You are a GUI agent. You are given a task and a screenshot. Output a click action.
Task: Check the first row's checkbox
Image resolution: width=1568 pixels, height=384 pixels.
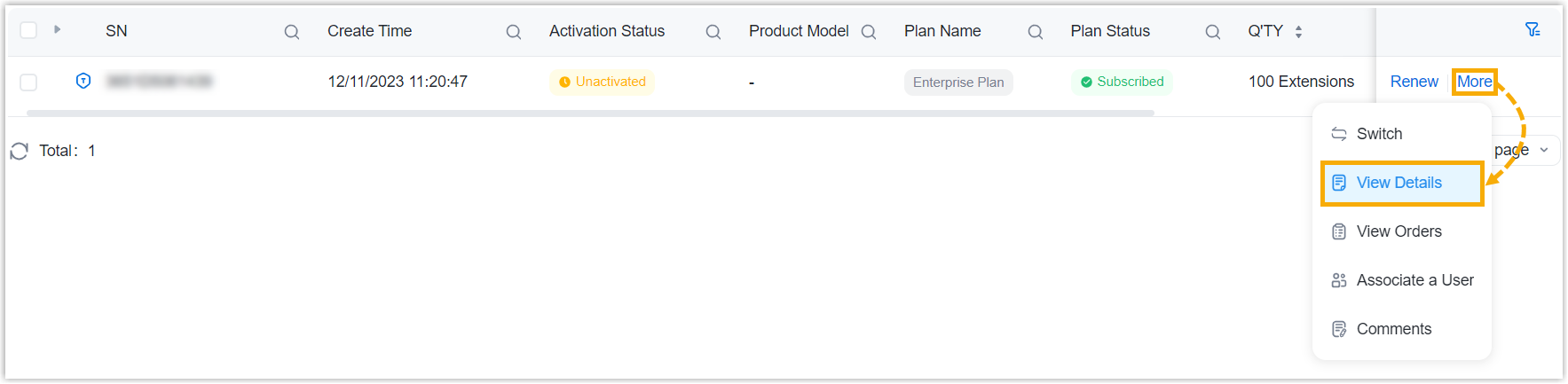28,82
